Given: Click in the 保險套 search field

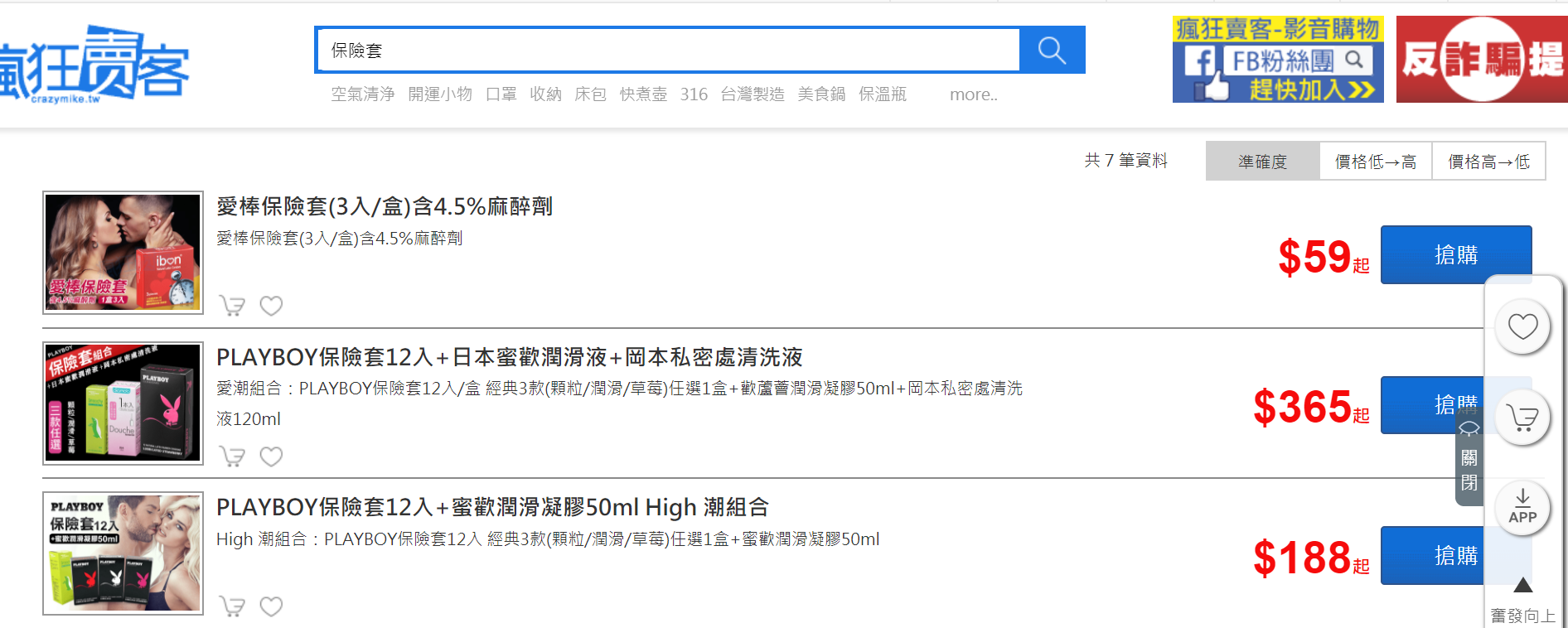Looking at the screenshot, I should pos(667,51).
